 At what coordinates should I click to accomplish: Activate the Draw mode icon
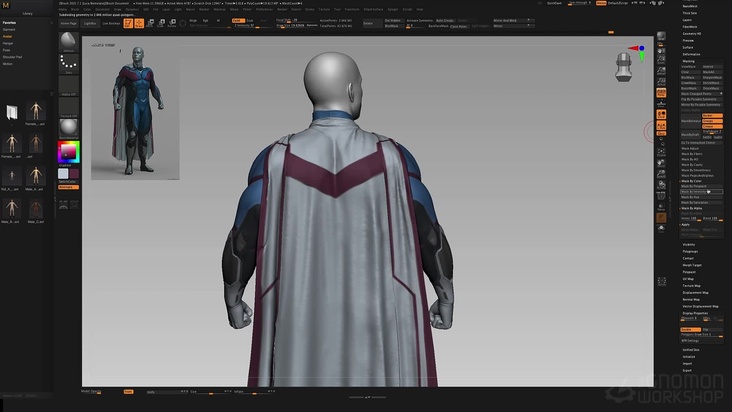click(x=139, y=23)
